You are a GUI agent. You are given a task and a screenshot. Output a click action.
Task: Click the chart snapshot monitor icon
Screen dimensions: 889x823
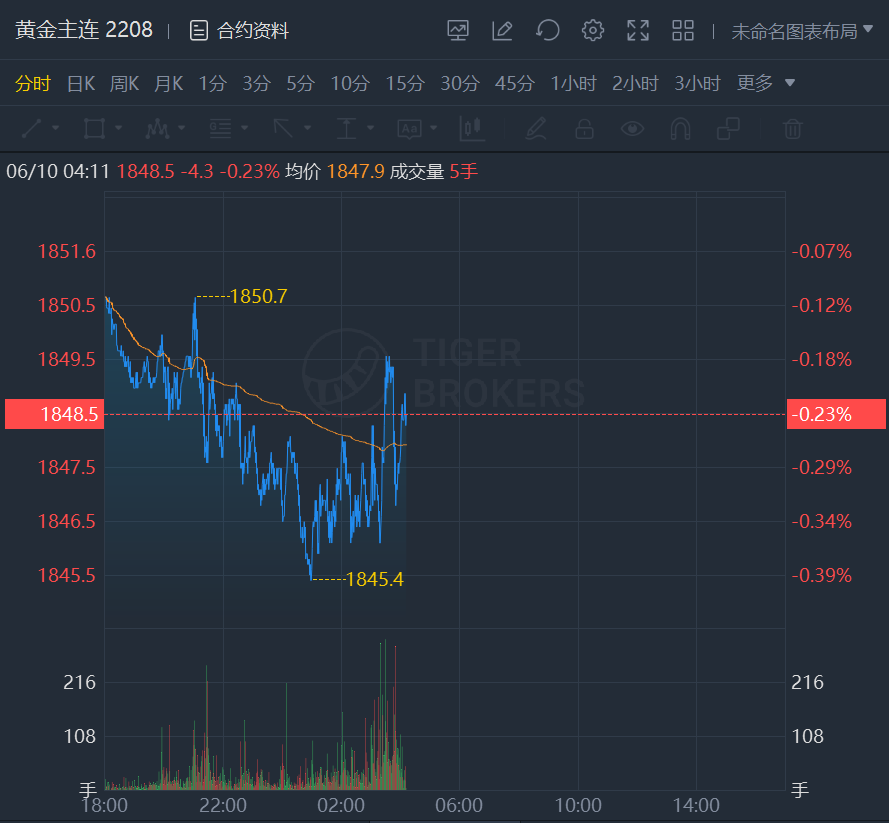(458, 31)
